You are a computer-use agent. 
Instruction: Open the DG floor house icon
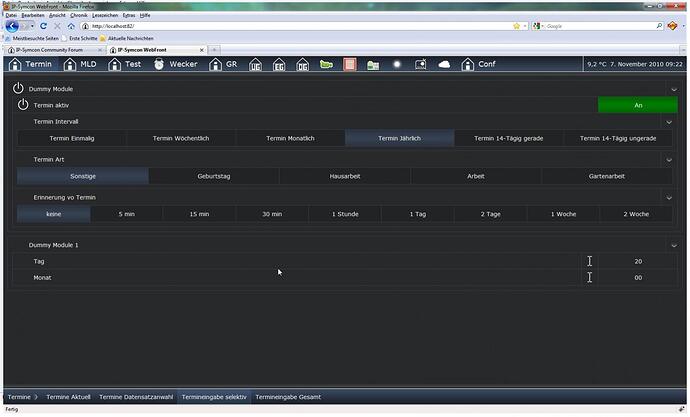click(303, 65)
